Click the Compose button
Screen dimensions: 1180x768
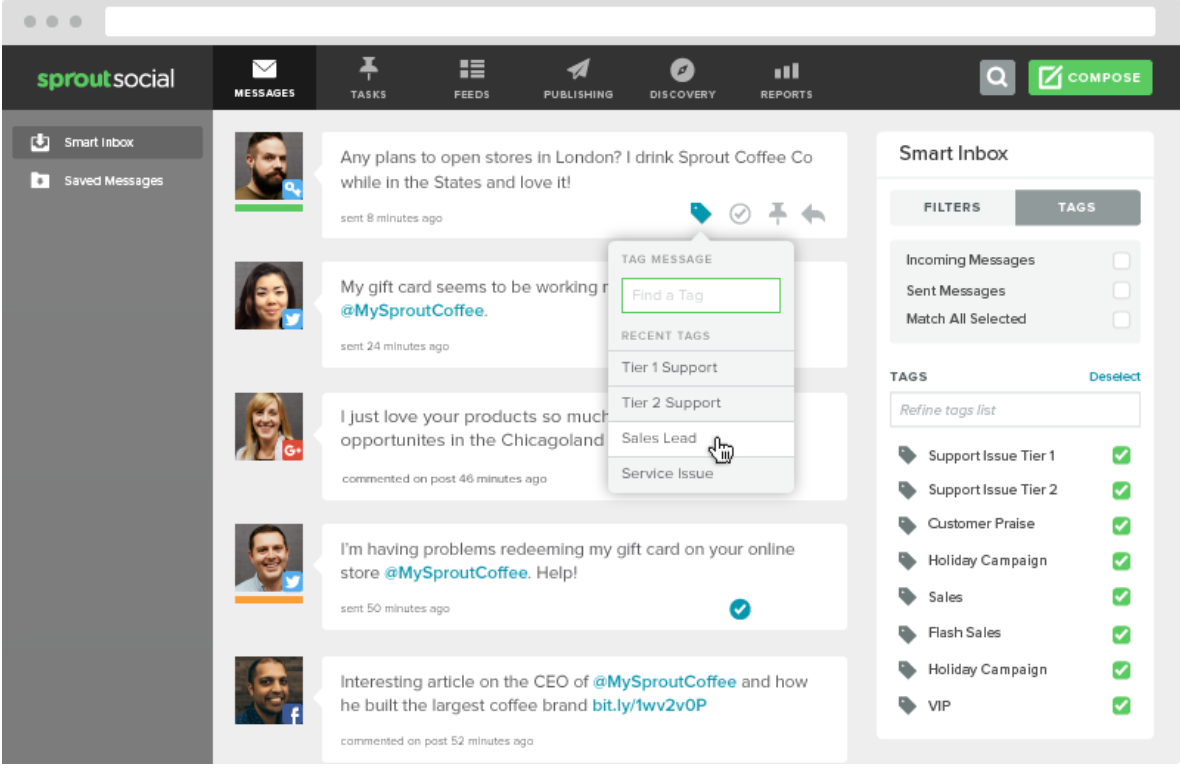(1090, 77)
